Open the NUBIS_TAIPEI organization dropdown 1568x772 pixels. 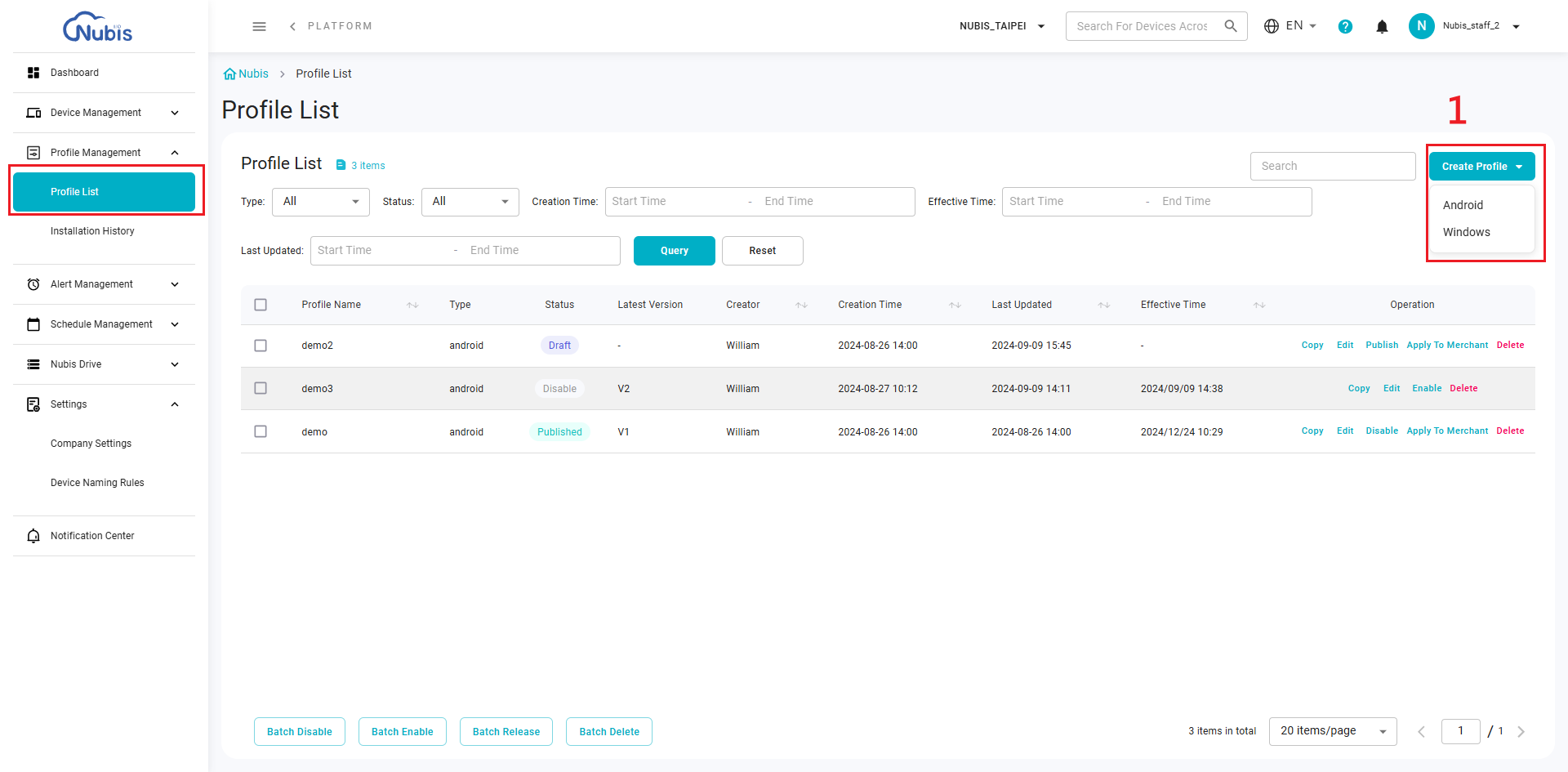point(1002,26)
